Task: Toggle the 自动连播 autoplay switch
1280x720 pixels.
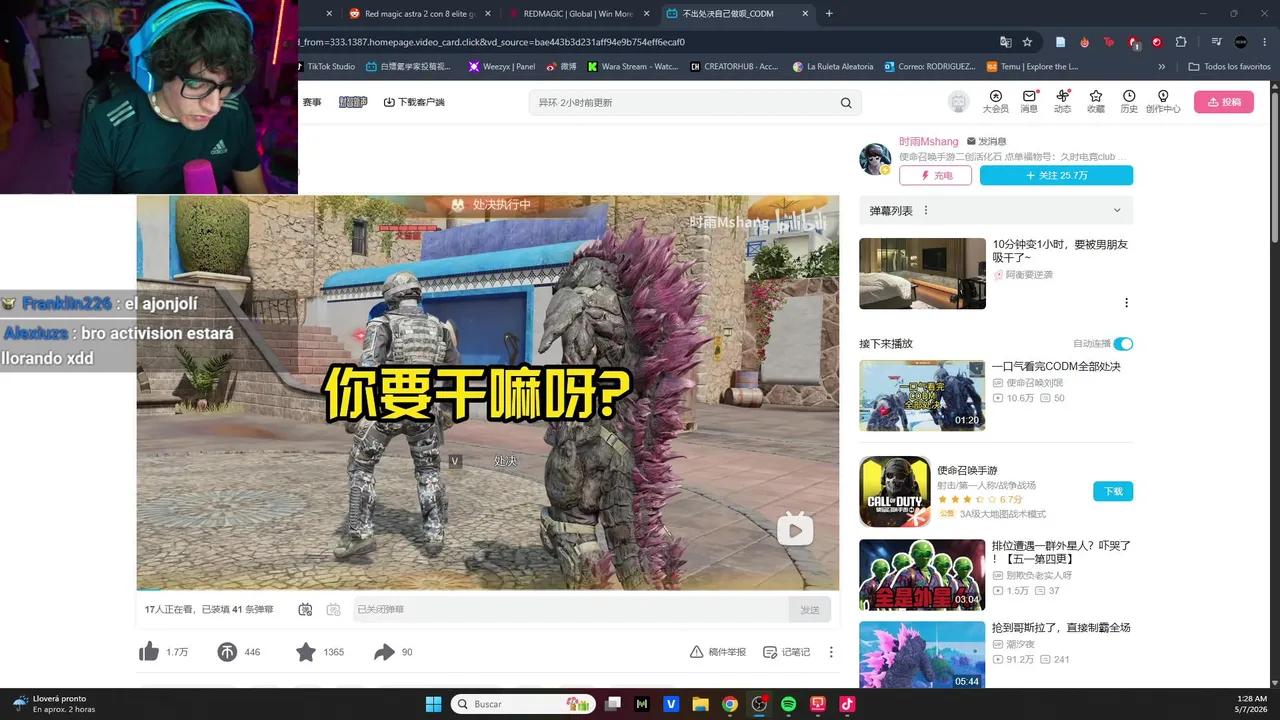Action: pyautogui.click(x=1123, y=344)
